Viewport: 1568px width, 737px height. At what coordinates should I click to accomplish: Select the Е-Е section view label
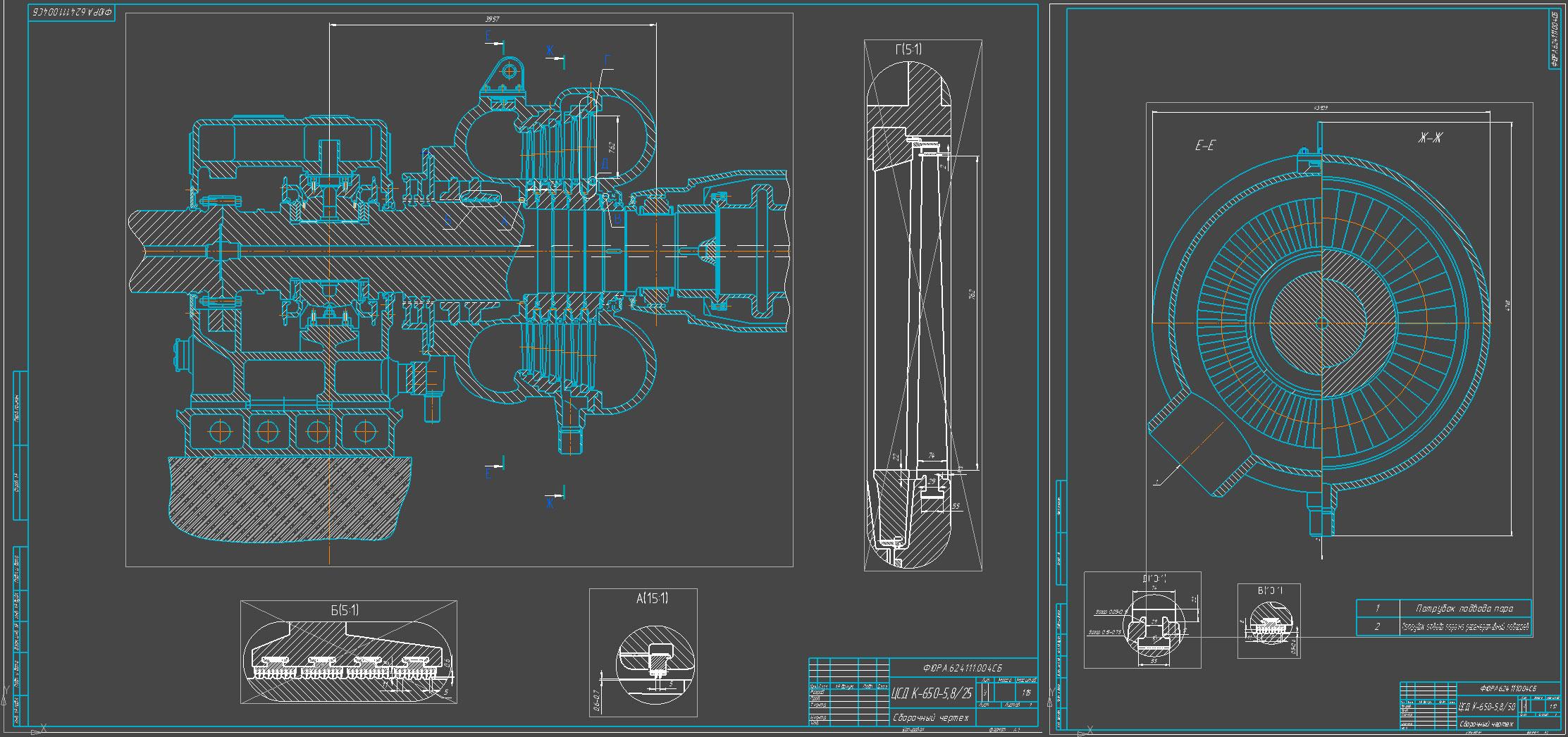(x=1204, y=146)
